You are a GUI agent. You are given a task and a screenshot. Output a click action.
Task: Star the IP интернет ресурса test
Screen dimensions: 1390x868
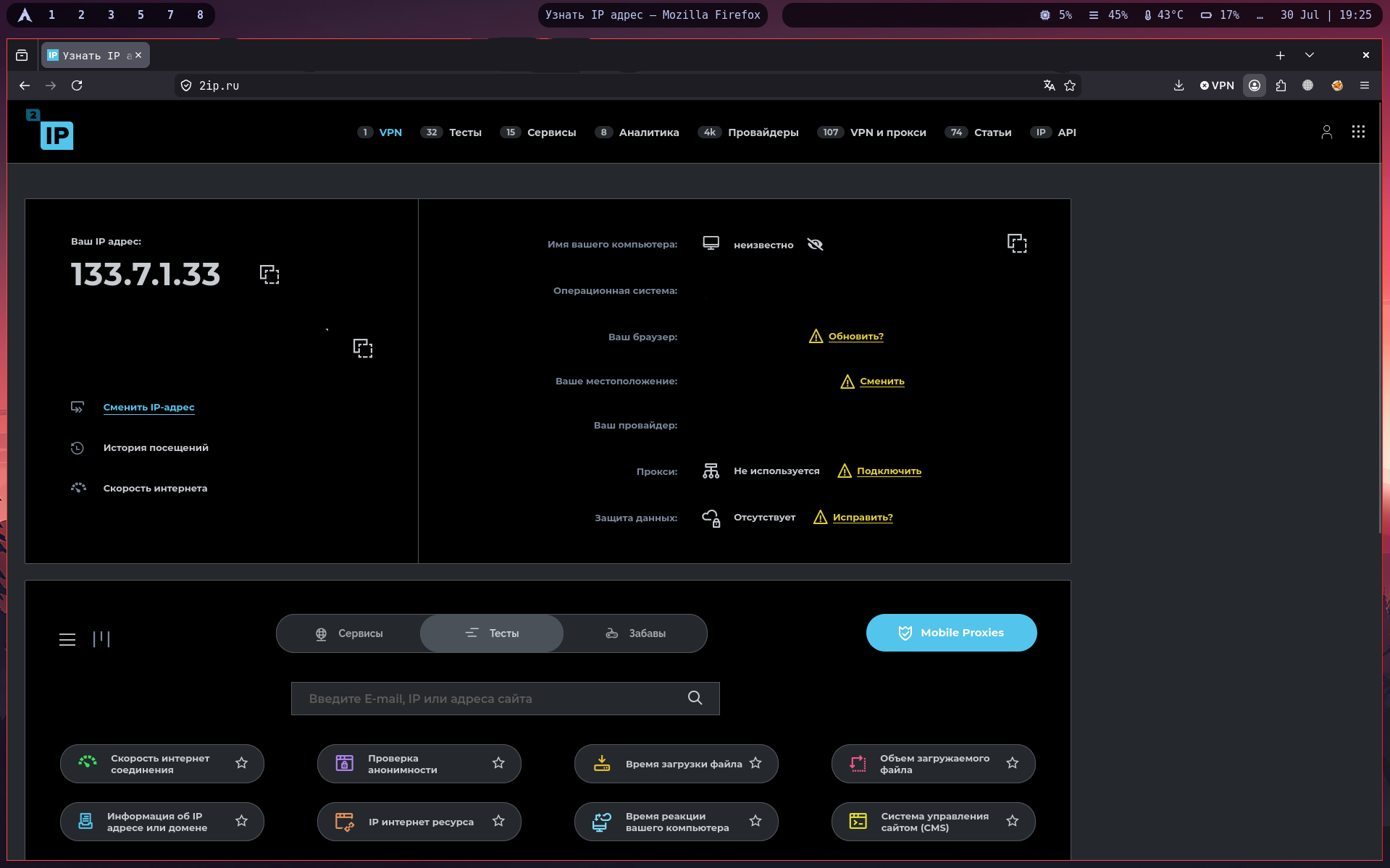[498, 821]
